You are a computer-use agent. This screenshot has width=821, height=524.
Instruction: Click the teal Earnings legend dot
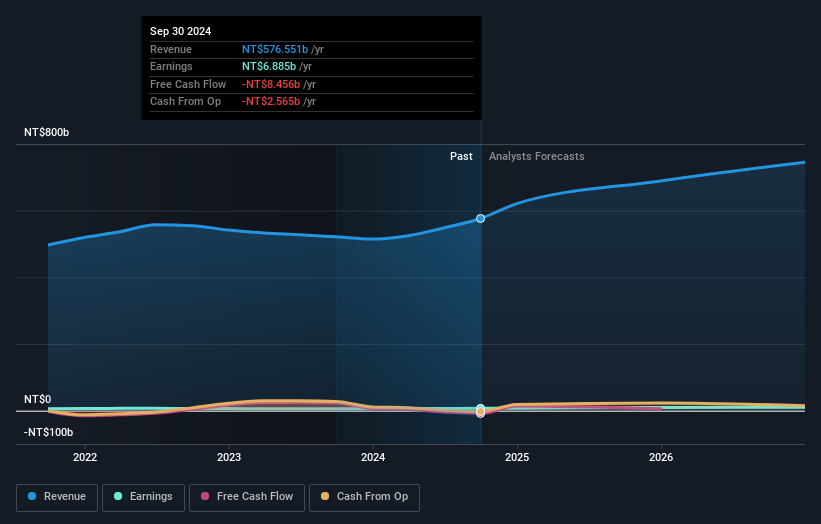tap(118, 496)
